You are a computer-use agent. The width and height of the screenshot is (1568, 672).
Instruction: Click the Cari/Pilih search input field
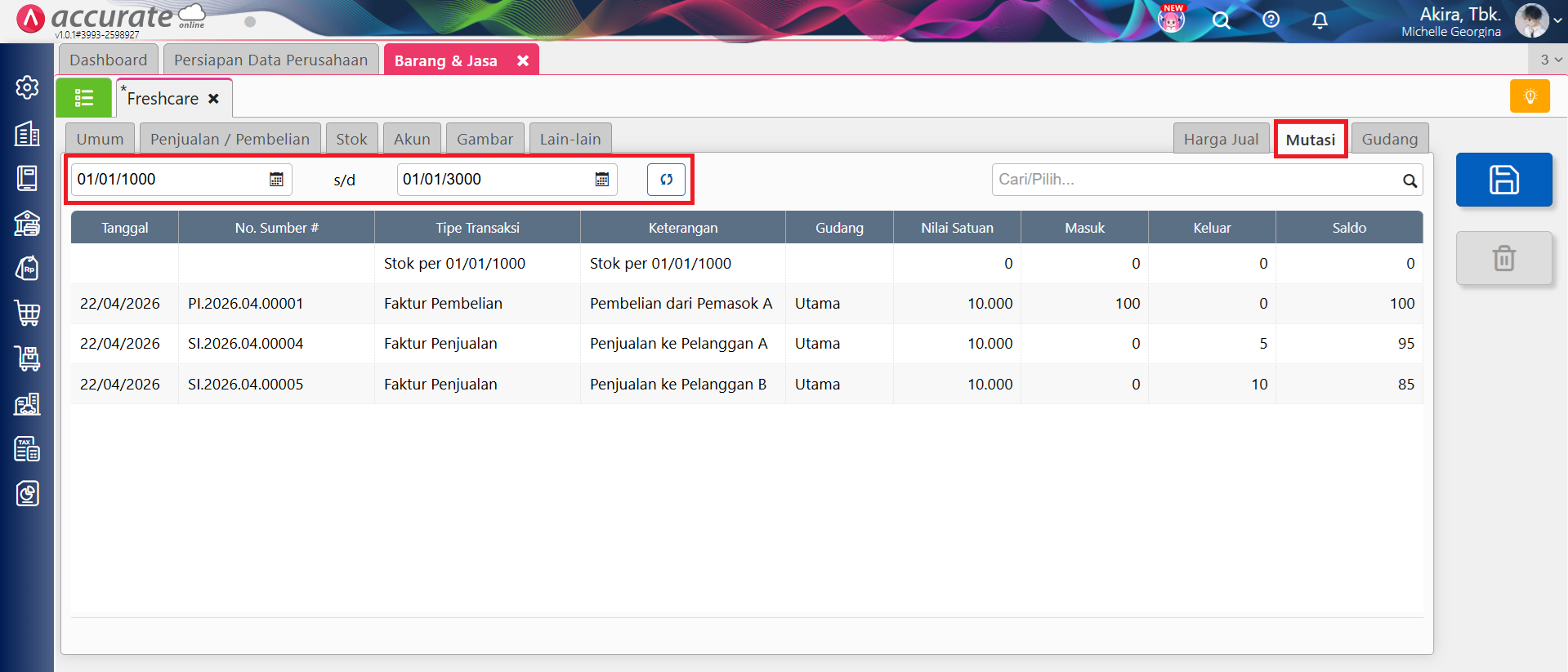tap(1193, 180)
